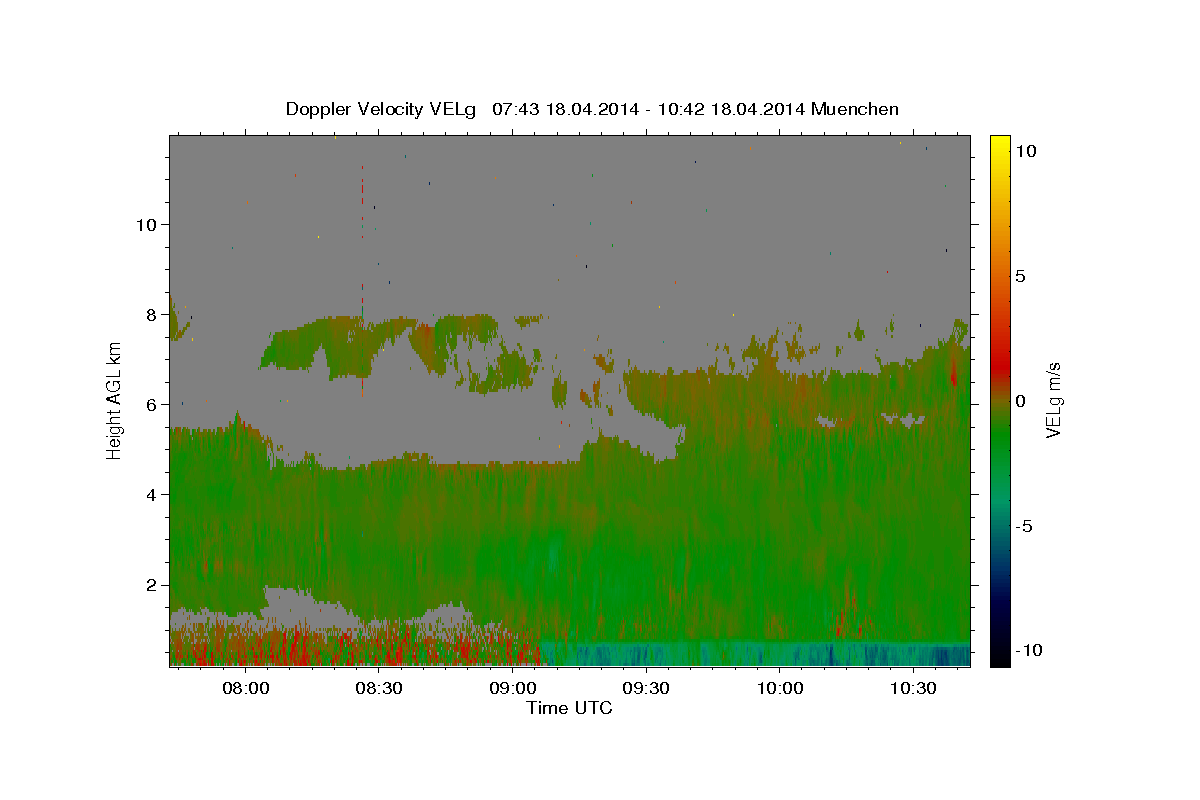Click the 10:00 time tick label
The height and width of the screenshot is (800, 1200).
pyautogui.click(x=780, y=688)
